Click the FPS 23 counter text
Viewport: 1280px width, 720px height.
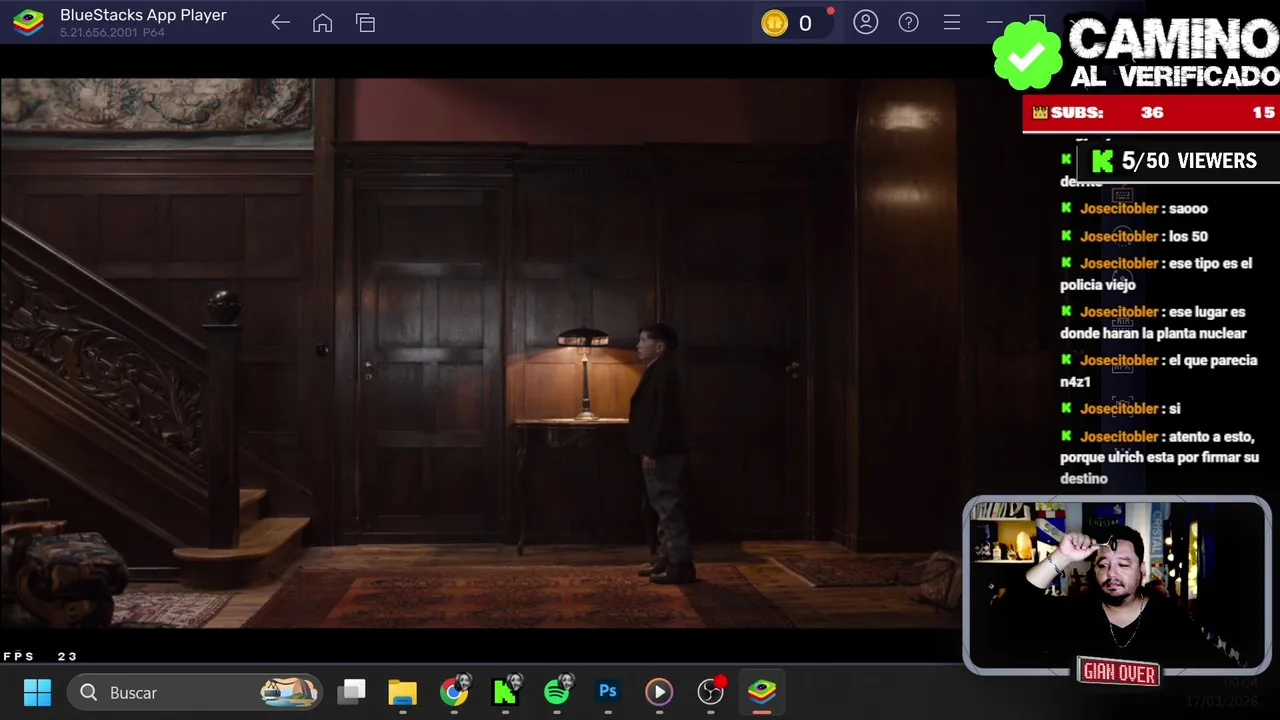click(x=40, y=656)
